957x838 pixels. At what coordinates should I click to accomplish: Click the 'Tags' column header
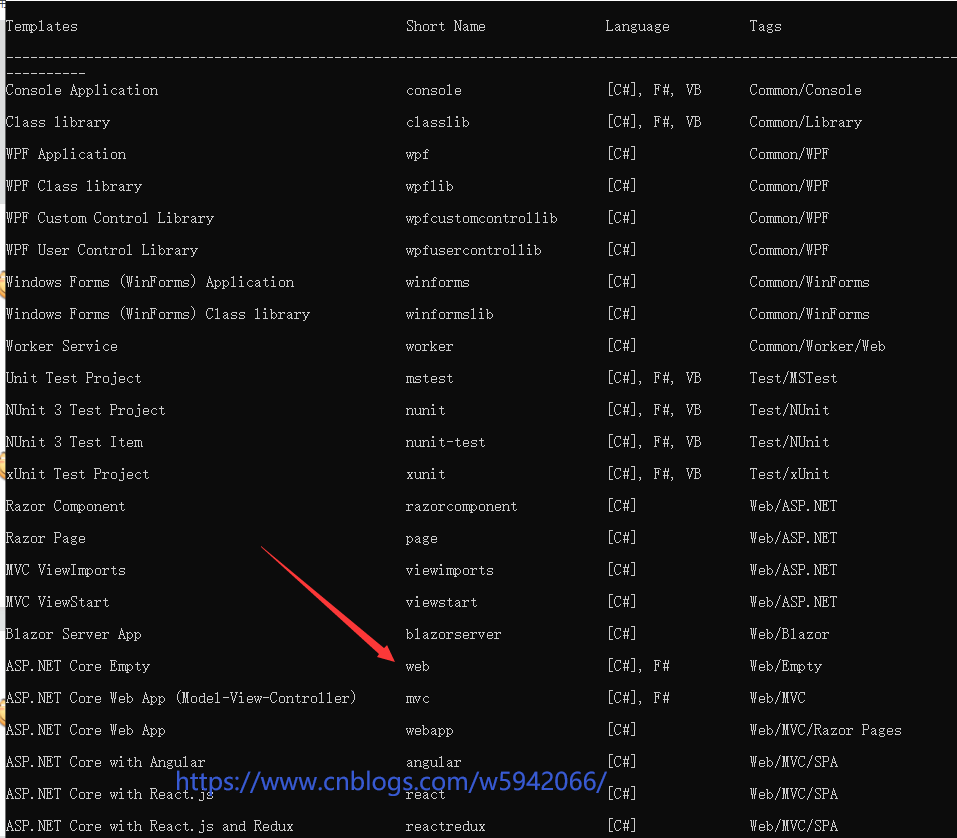pyautogui.click(x=765, y=26)
